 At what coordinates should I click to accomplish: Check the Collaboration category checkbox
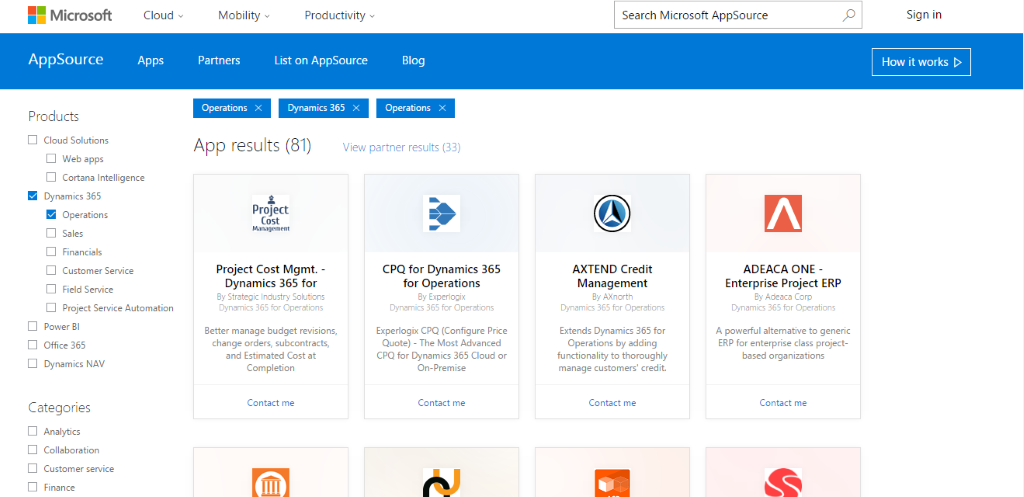click(33, 449)
